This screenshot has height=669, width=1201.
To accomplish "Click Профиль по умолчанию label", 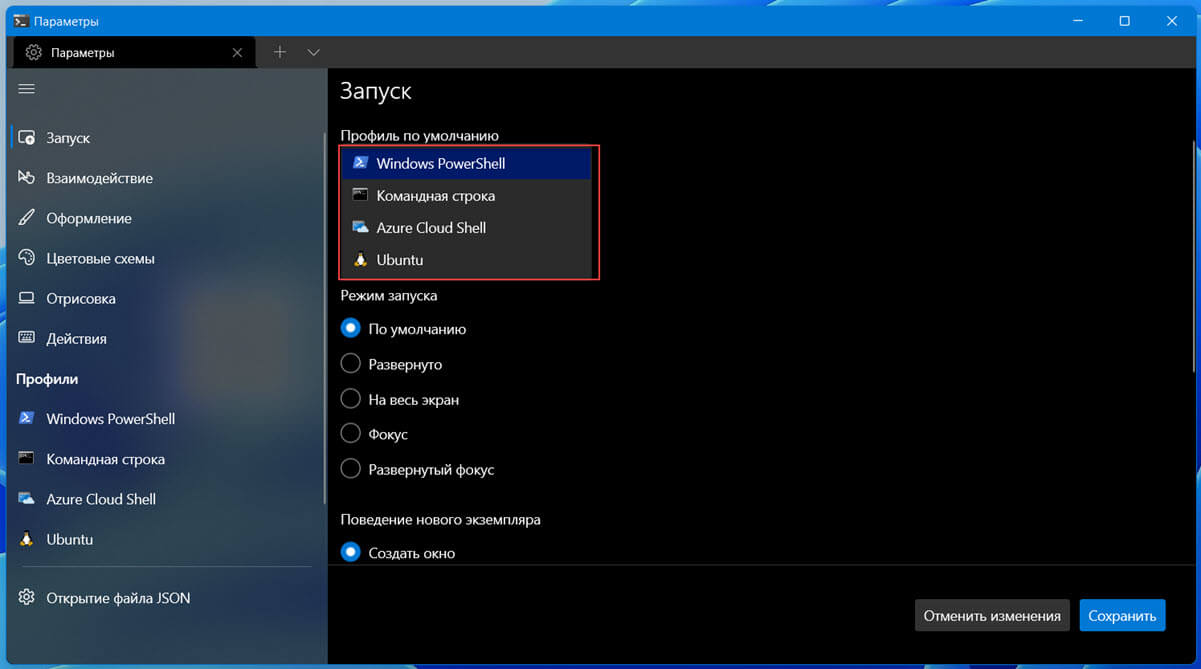I will click(419, 135).
